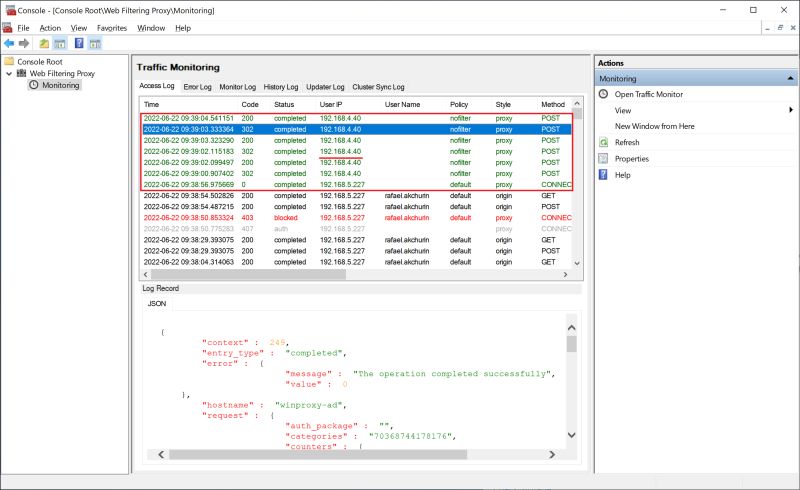Image resolution: width=800 pixels, height=490 pixels.
Task: Click the Up one level folder icon
Action: pos(44,43)
